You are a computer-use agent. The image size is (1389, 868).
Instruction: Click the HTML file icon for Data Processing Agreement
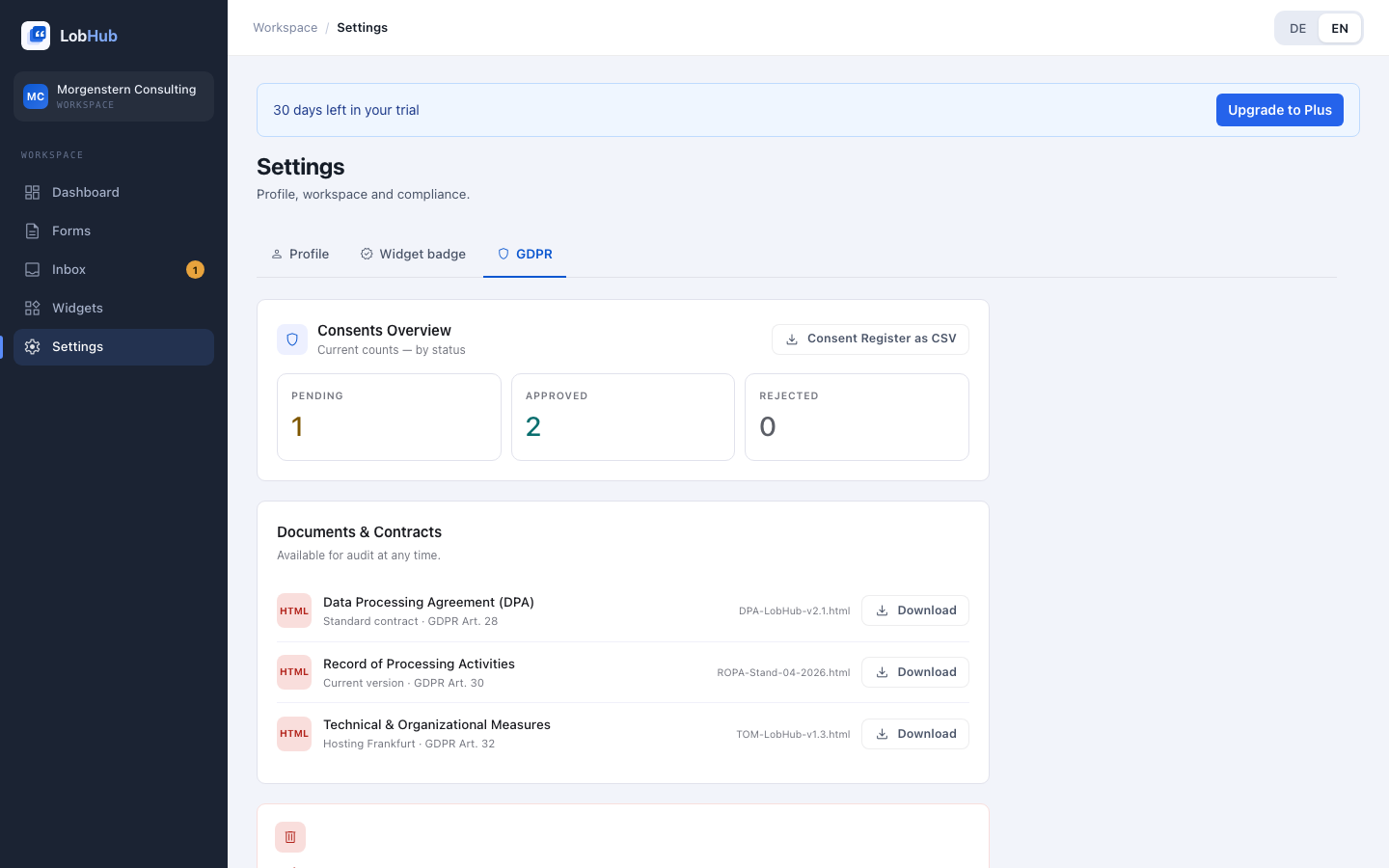pos(294,610)
